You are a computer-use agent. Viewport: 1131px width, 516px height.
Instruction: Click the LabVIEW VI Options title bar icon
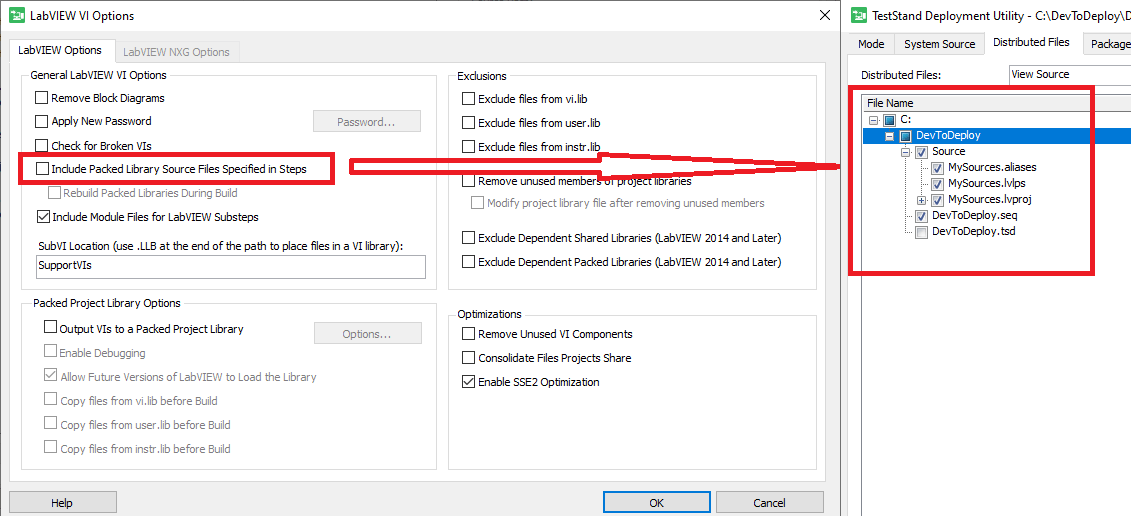click(x=17, y=15)
